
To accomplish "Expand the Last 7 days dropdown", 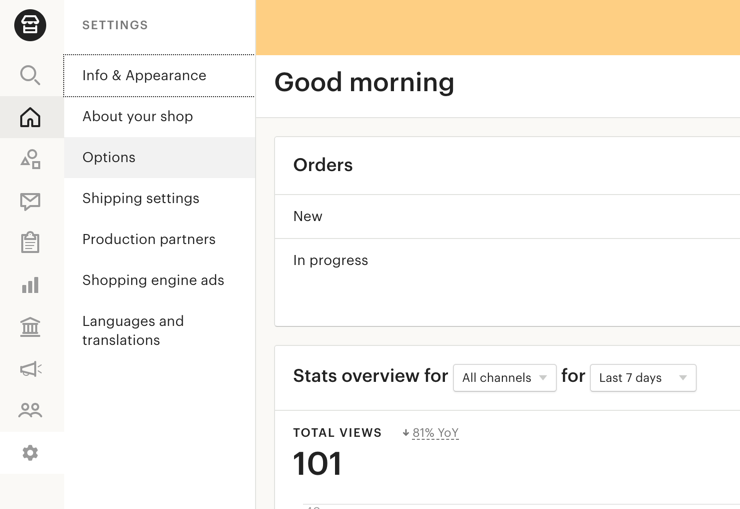I will [642, 378].
